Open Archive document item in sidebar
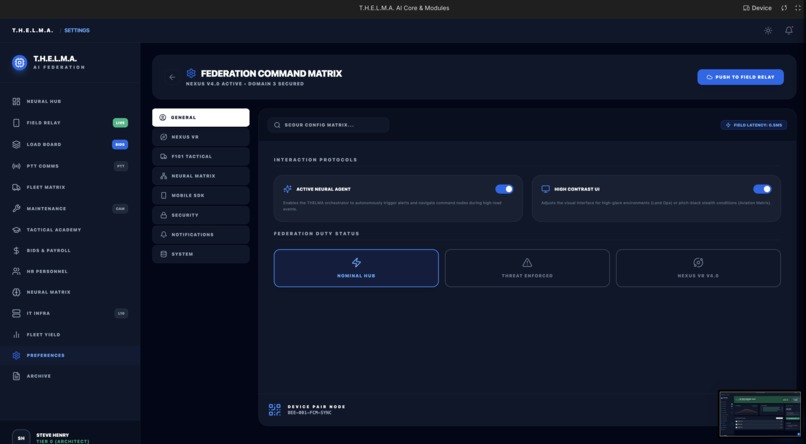Viewport: 806px width, 444px height. (70, 376)
